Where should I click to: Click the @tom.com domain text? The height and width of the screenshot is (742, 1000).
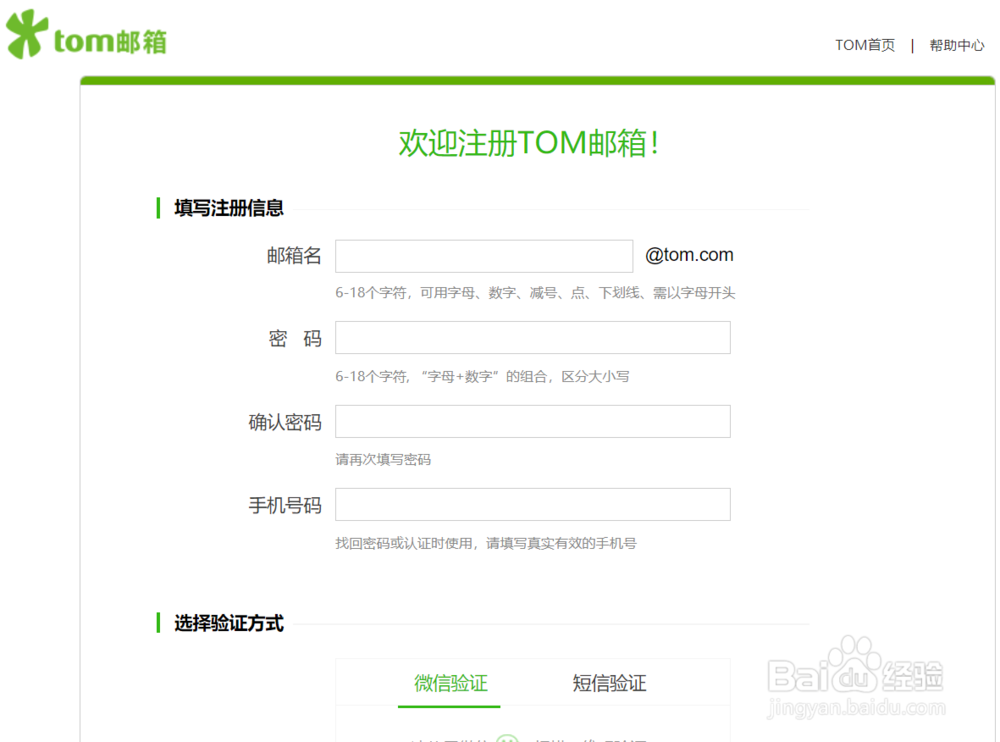[689, 255]
